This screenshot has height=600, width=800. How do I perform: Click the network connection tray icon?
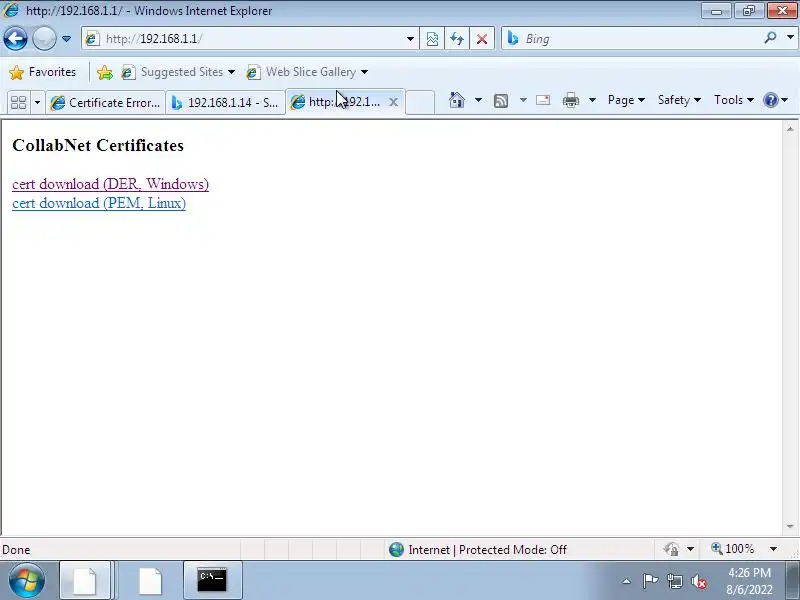pyautogui.click(x=675, y=581)
